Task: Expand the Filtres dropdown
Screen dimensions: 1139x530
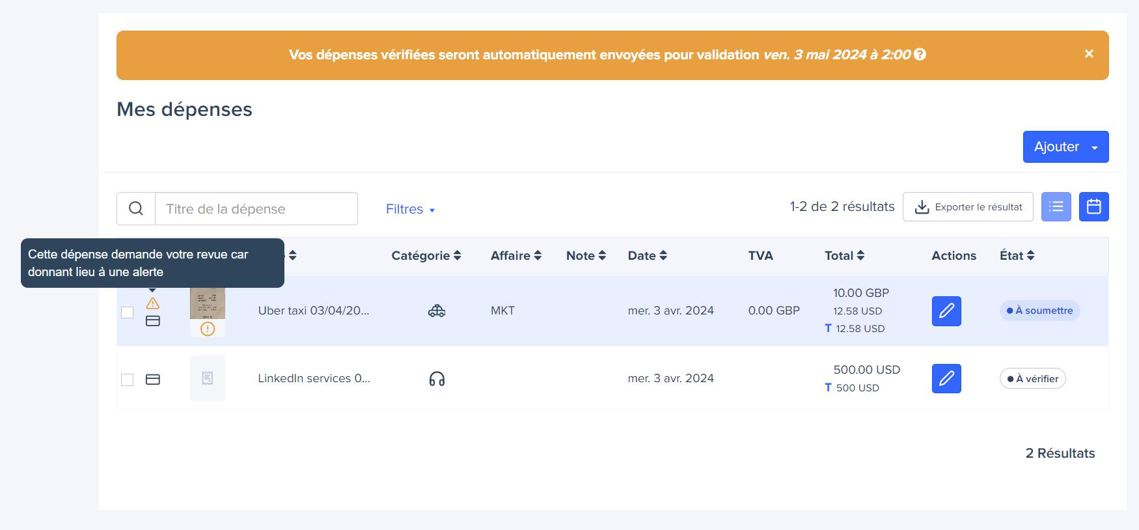Action: pos(410,209)
